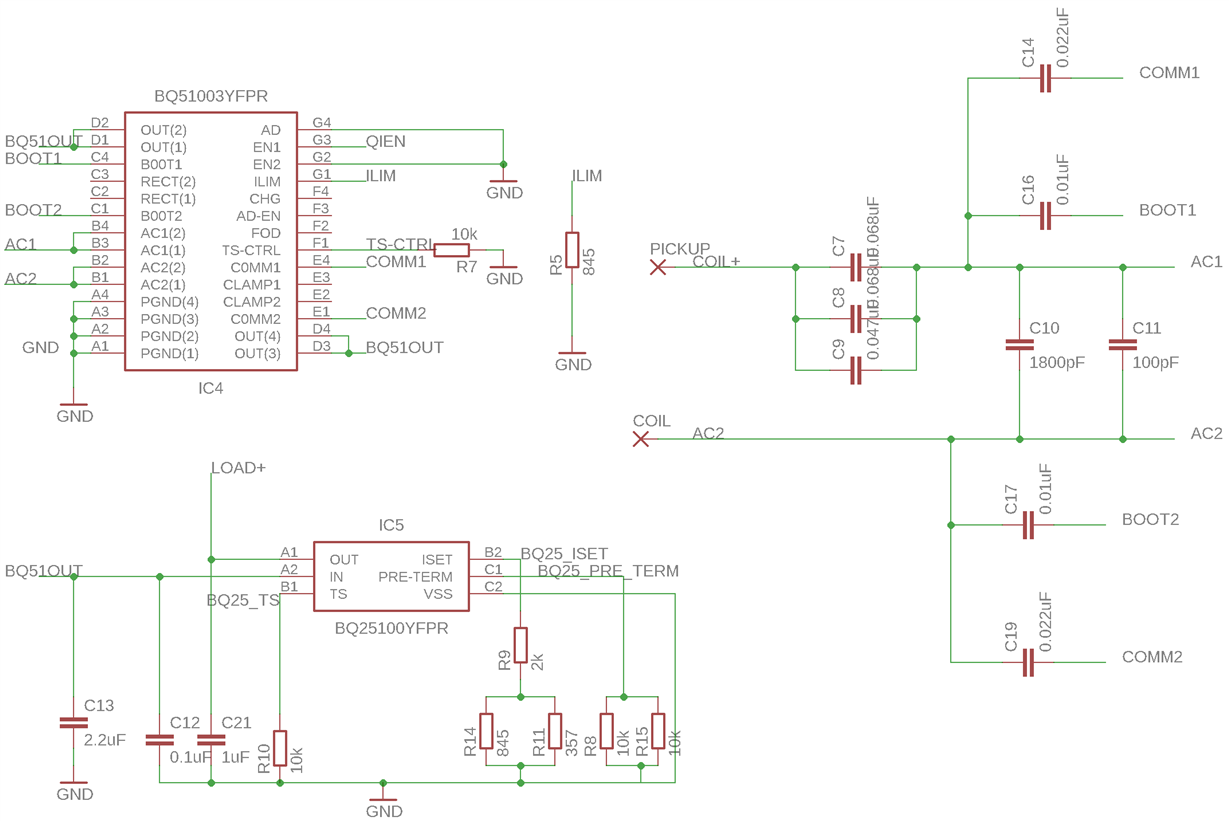Select the AD-EN pin name in IC4
Screen dimensions: 1229x822
[x=259, y=216]
